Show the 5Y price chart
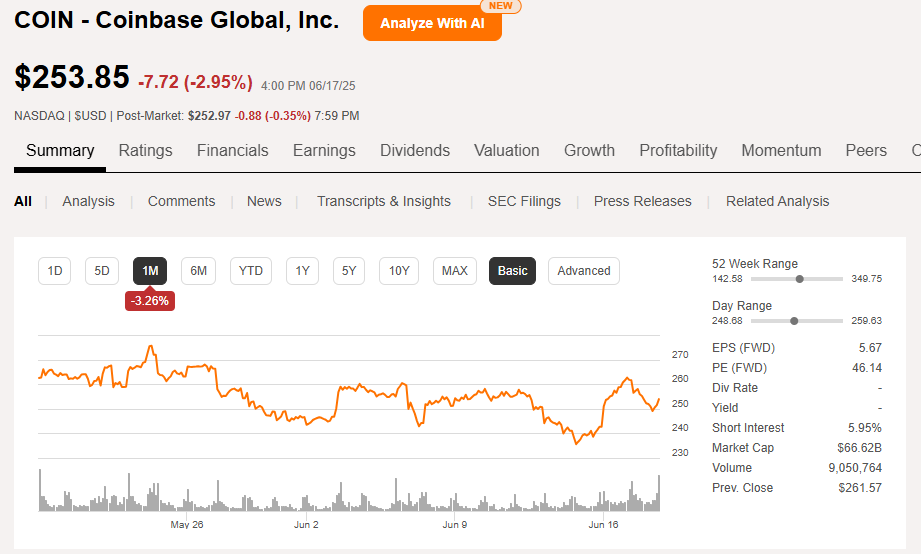The image size is (921, 554). pyautogui.click(x=348, y=271)
